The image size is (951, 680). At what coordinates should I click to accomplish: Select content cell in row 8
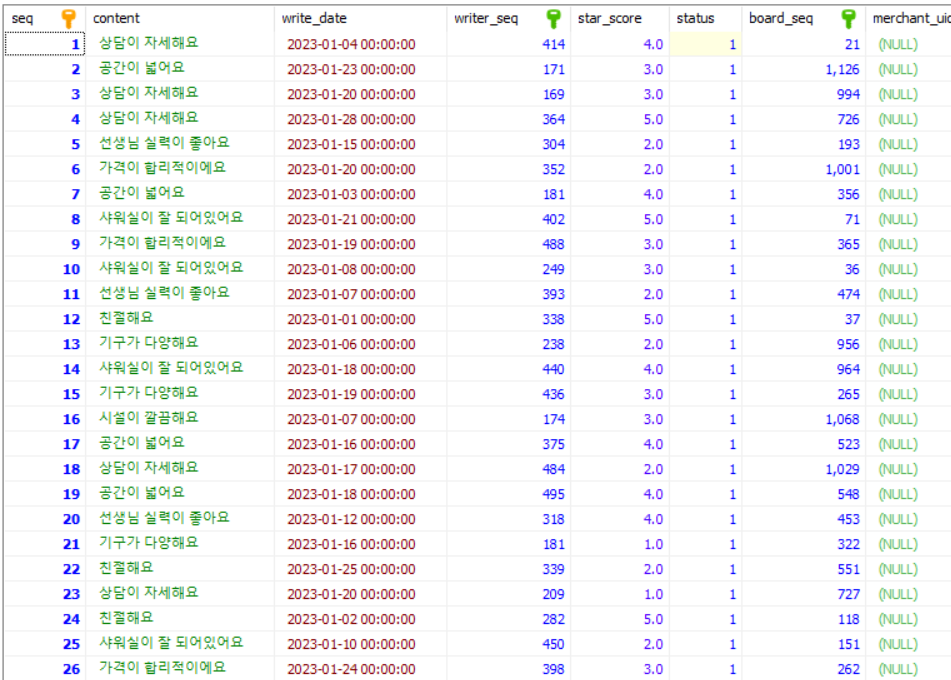(180, 219)
